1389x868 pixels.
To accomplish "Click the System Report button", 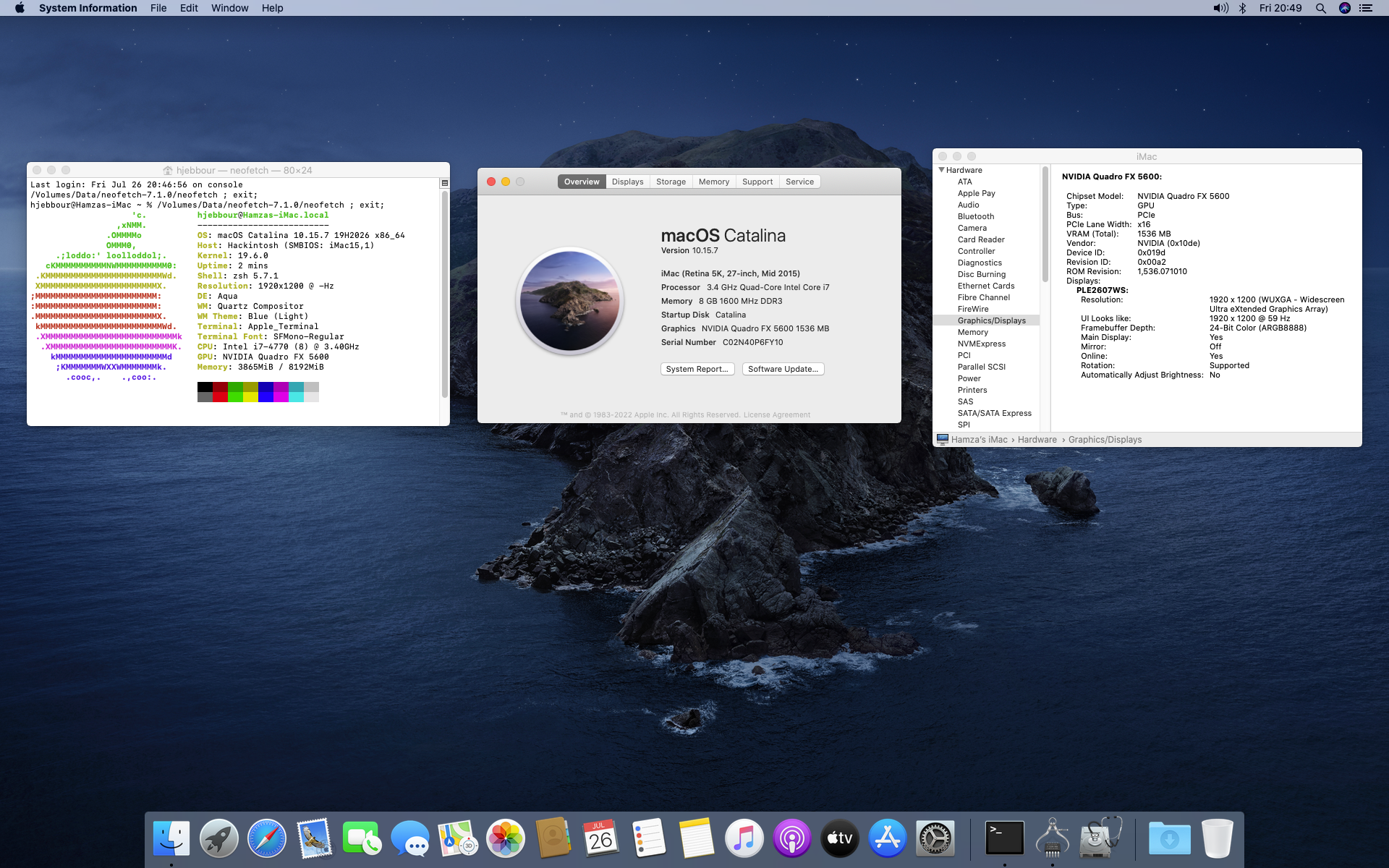I will click(x=697, y=369).
